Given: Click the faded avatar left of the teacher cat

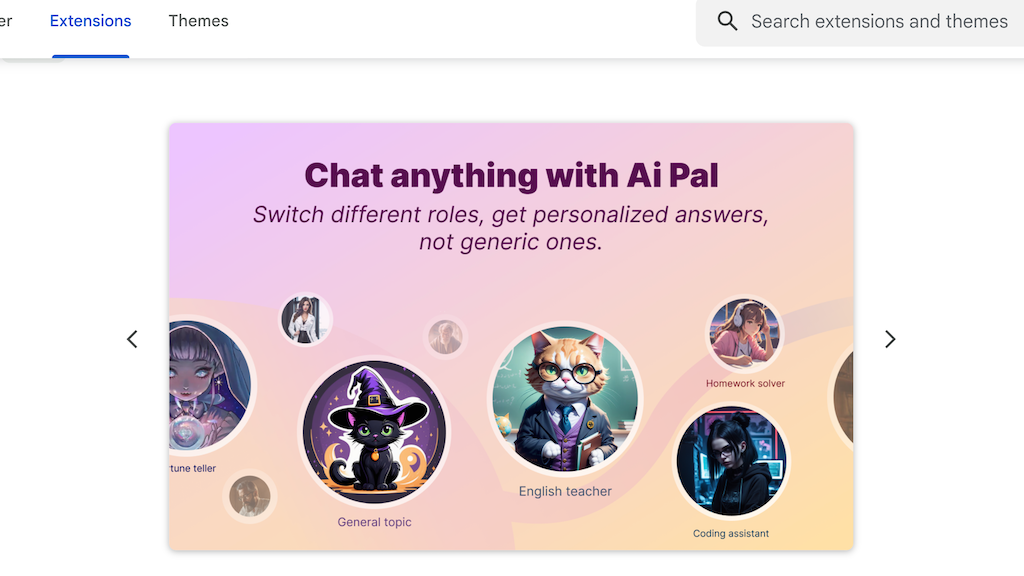Looking at the screenshot, I should coord(445,338).
